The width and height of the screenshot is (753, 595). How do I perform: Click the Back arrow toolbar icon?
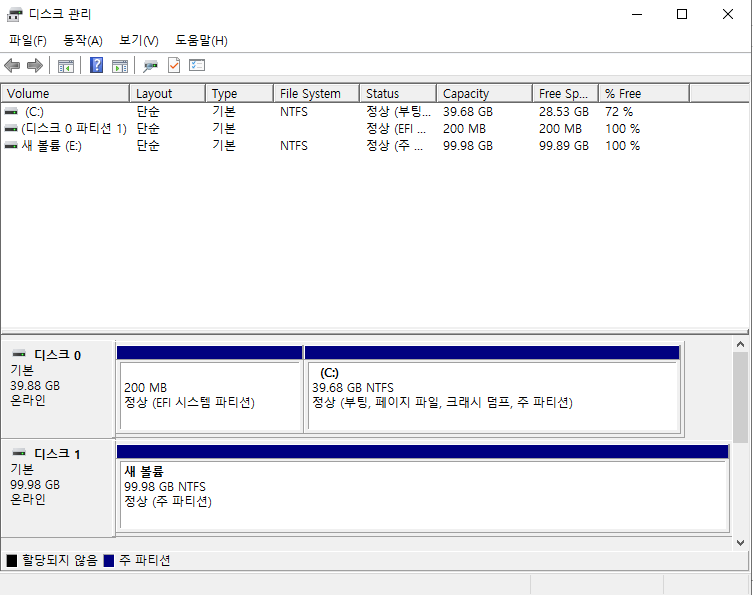pos(12,65)
